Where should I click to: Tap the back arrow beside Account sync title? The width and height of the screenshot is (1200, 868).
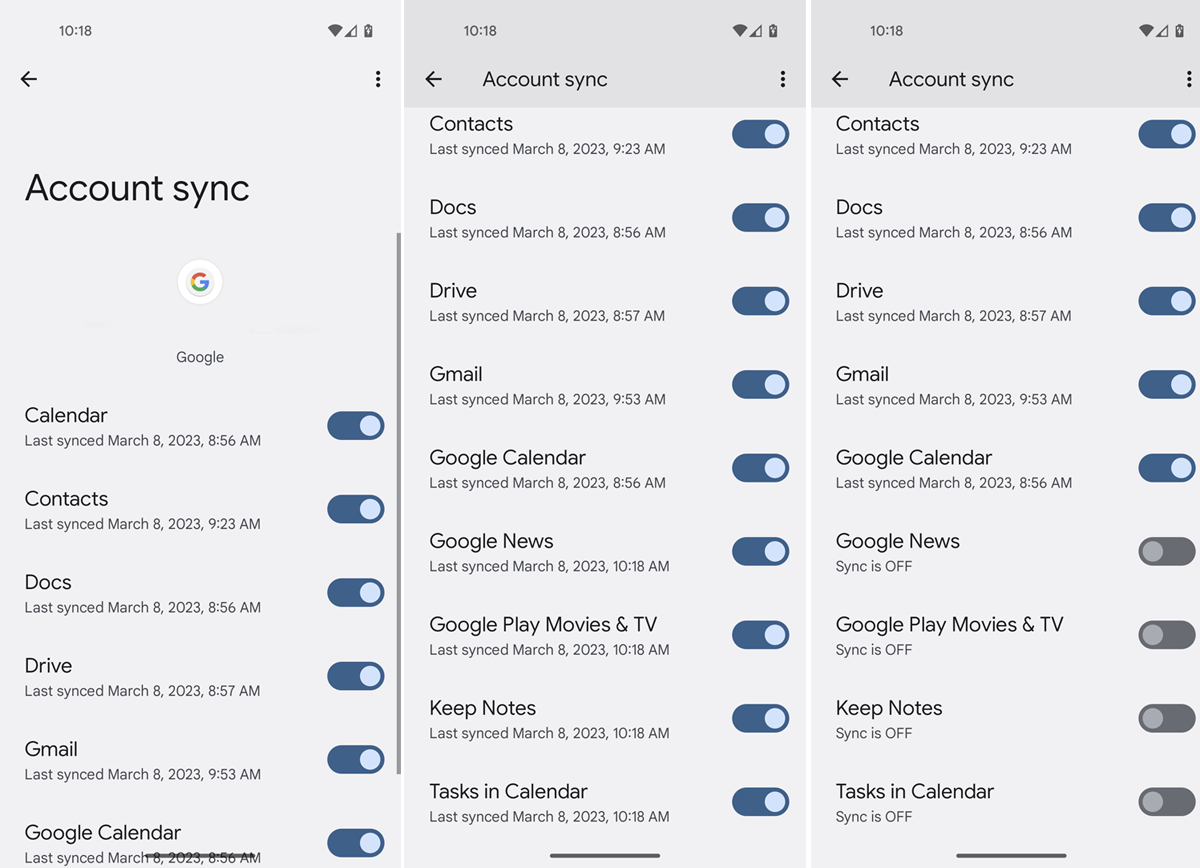[x=433, y=79]
